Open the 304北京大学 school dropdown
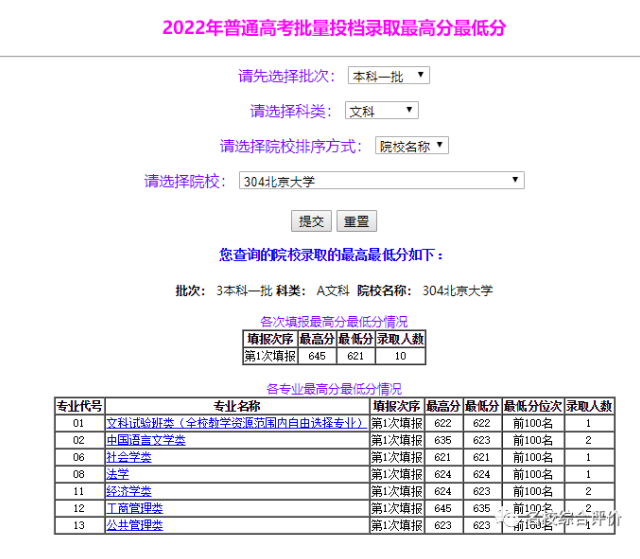 coord(382,181)
